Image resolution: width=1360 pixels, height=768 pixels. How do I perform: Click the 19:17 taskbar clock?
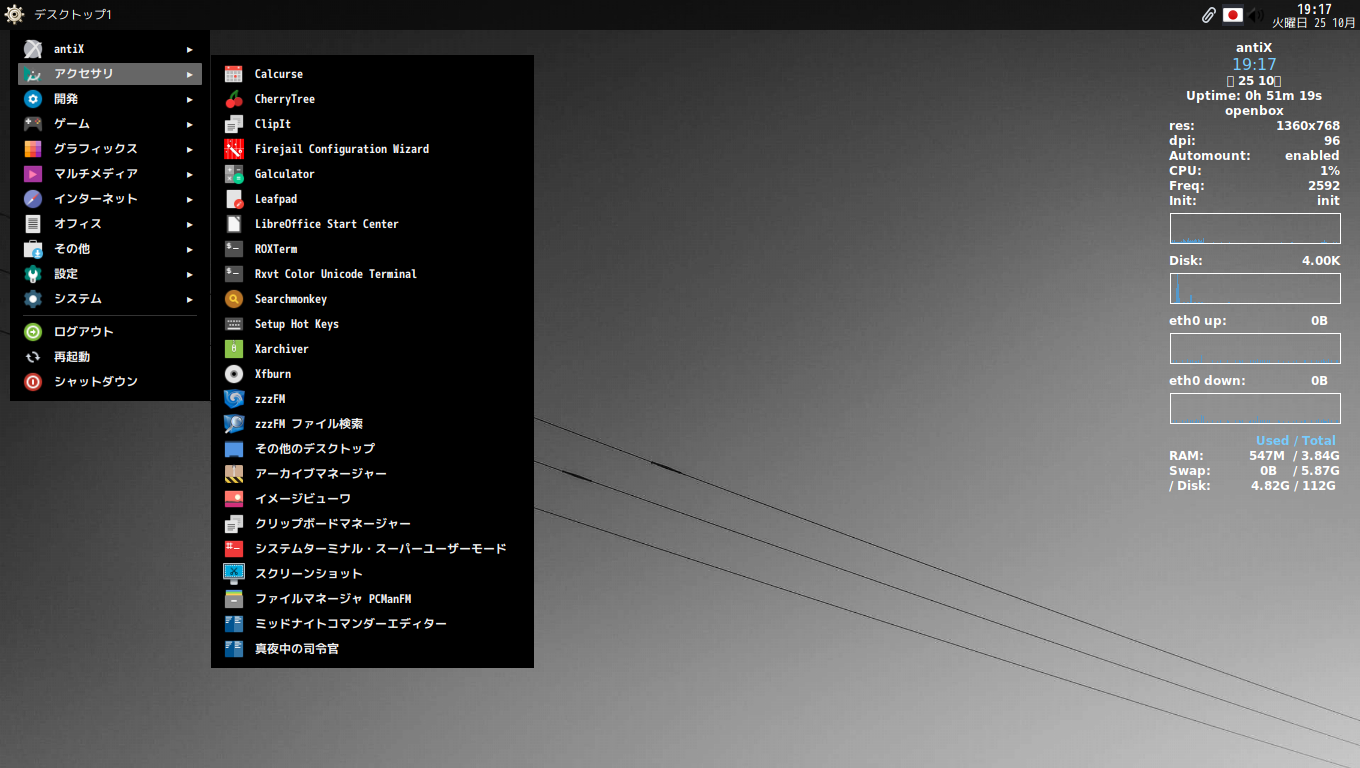[x=1314, y=9]
